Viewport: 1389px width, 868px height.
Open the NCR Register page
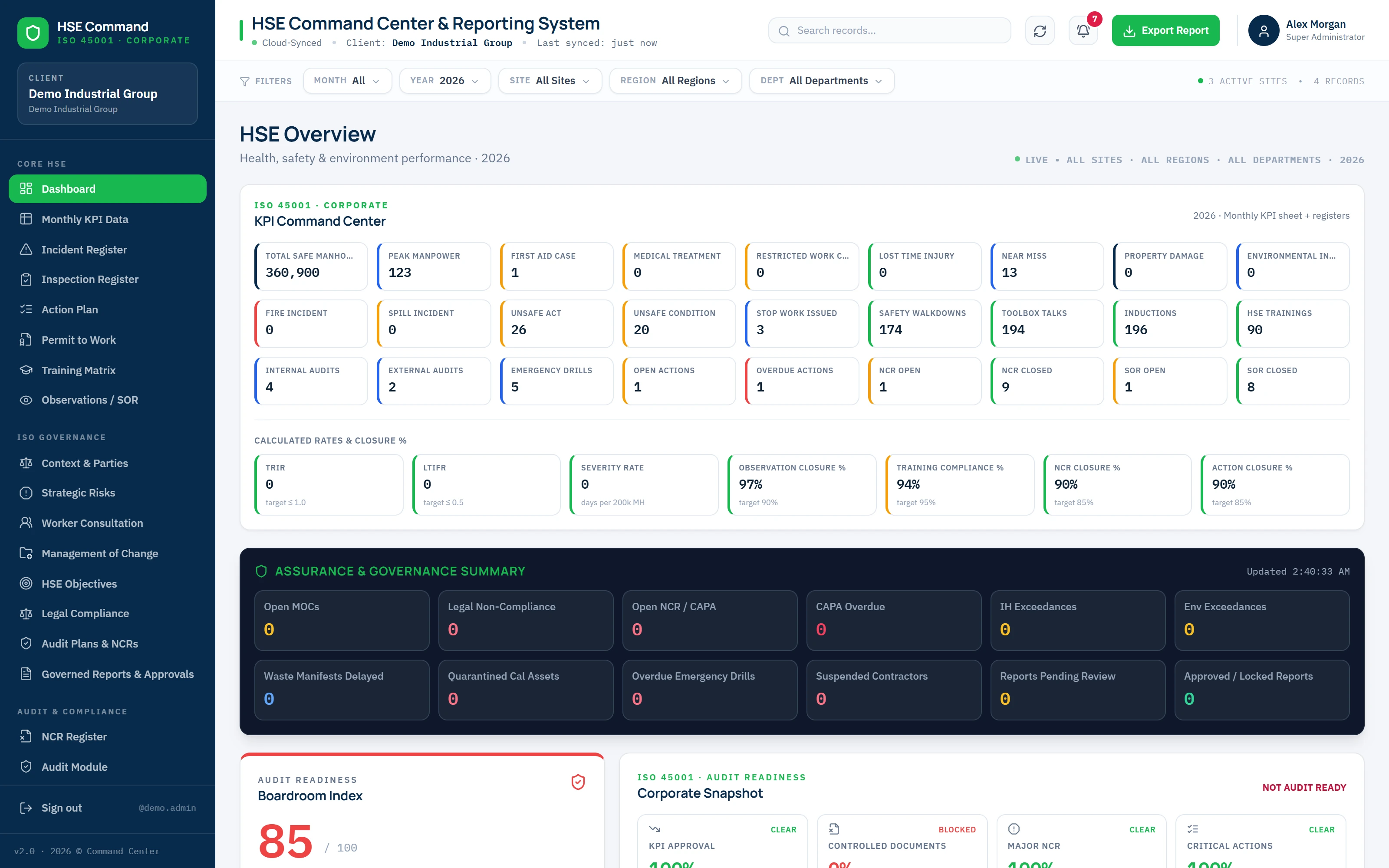pos(107,736)
